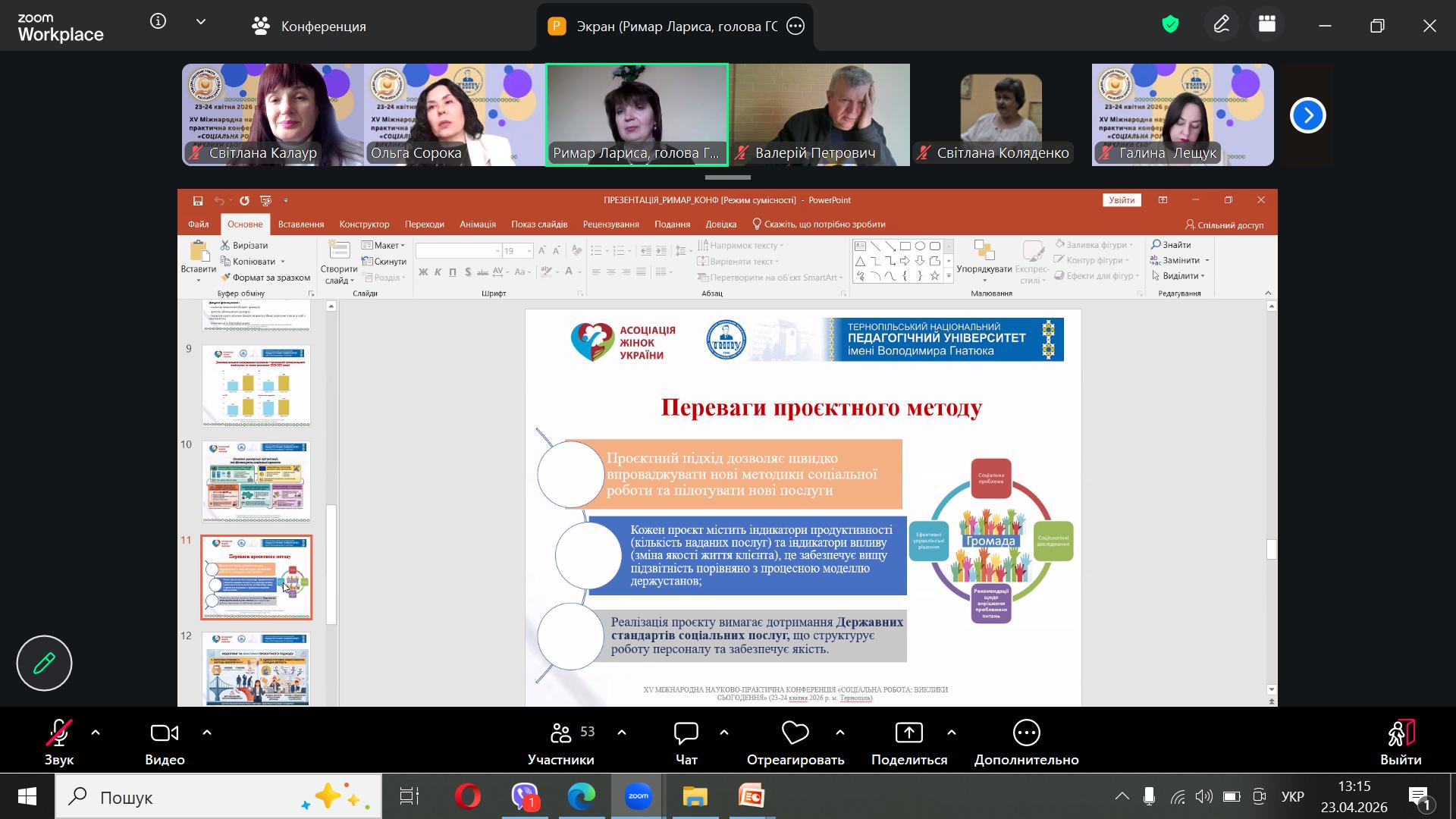The image size is (1456, 819).
Task: Toggle camera with Видео button
Action: click(165, 733)
